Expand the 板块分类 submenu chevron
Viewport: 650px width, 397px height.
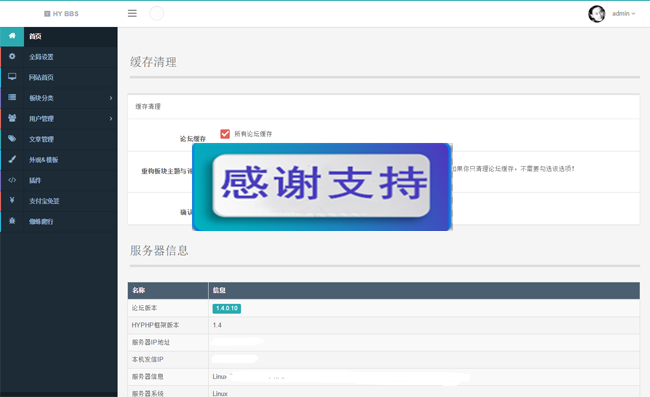point(111,98)
